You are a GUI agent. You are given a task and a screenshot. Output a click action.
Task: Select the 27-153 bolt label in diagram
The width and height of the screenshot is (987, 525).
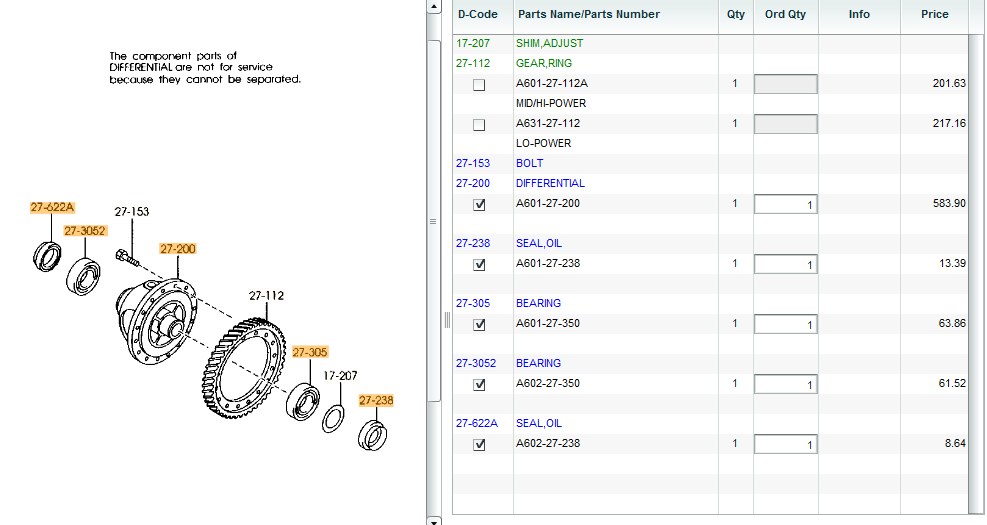[x=131, y=212]
